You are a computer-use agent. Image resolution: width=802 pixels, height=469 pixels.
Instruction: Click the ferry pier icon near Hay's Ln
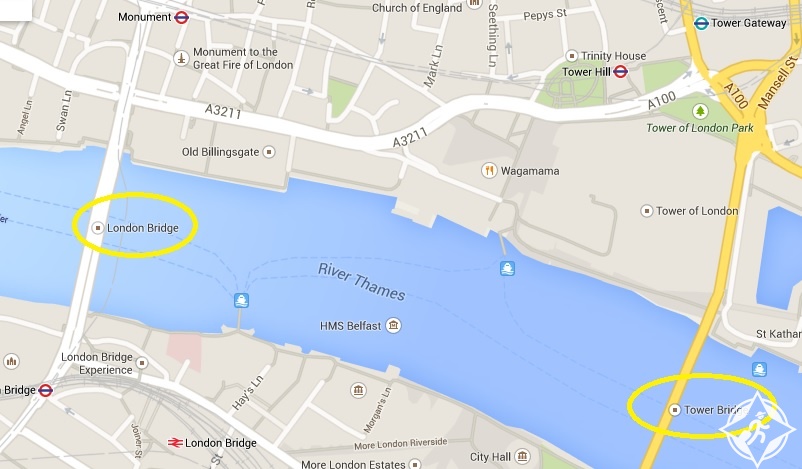[x=241, y=300]
